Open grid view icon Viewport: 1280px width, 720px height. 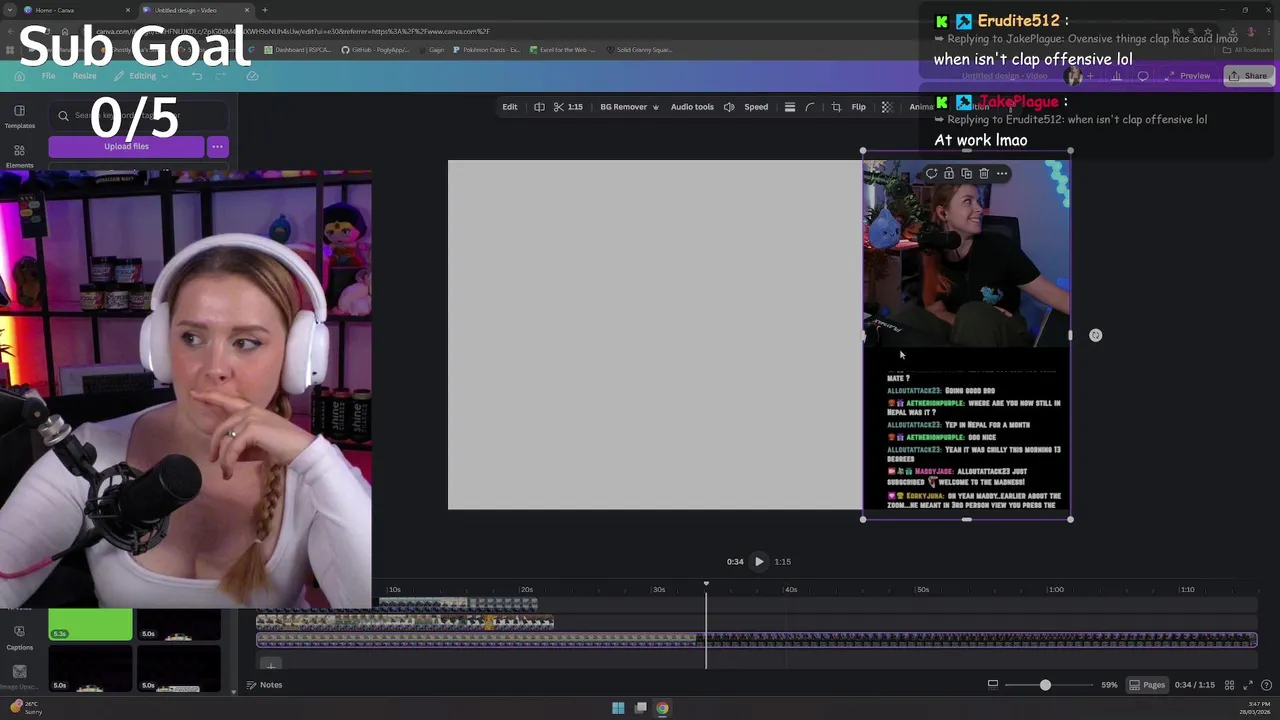click(x=1230, y=685)
